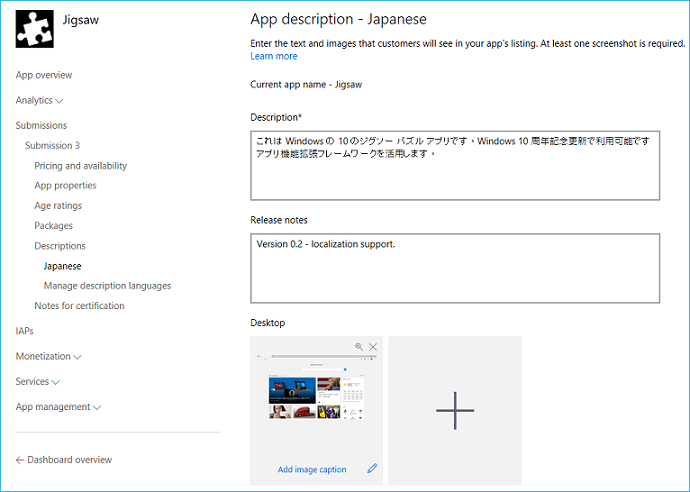Open Notes for certification
Viewport: 690px width, 492px height.
coord(79,305)
